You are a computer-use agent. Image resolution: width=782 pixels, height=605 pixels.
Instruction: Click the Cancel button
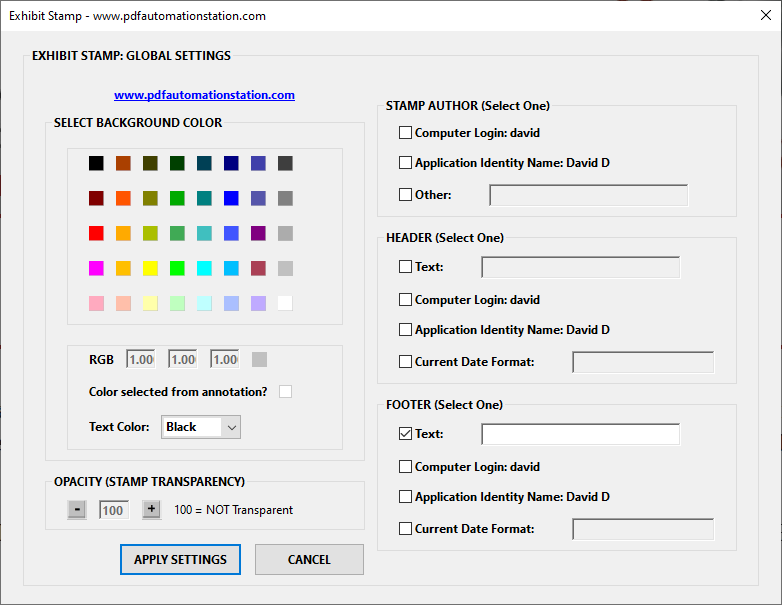309,560
